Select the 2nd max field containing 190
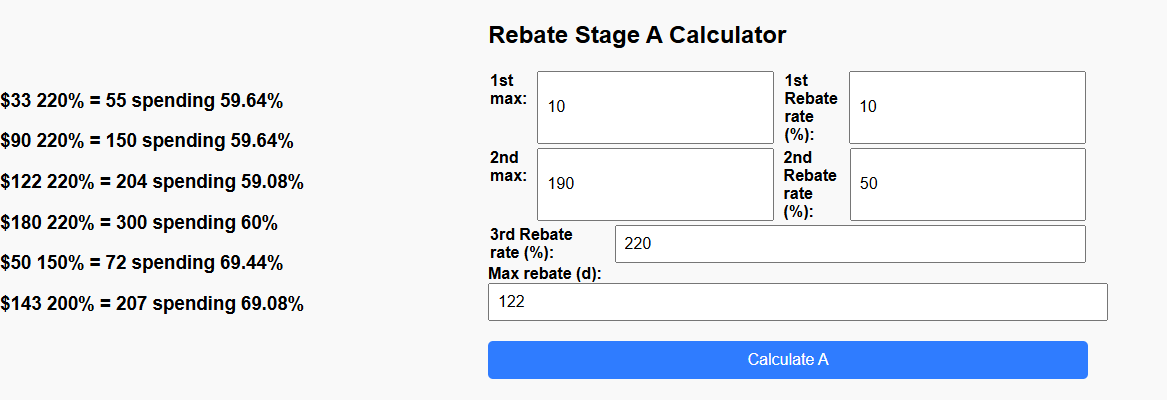The height and width of the screenshot is (400, 1167). (655, 184)
